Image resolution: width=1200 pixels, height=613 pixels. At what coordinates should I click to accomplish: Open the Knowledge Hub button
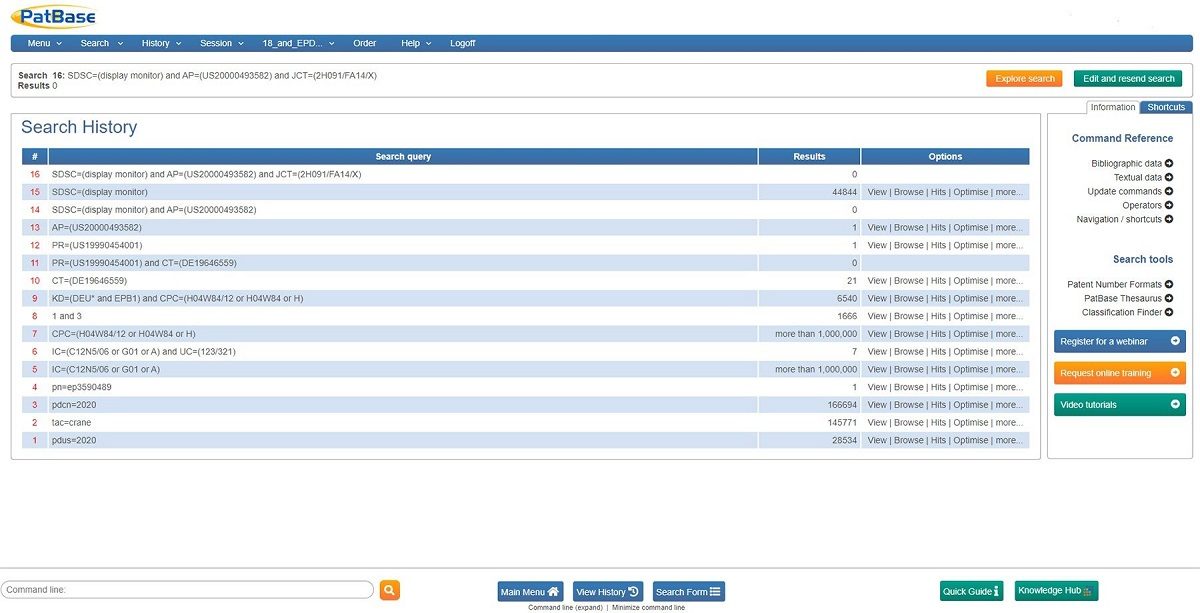coord(1057,591)
